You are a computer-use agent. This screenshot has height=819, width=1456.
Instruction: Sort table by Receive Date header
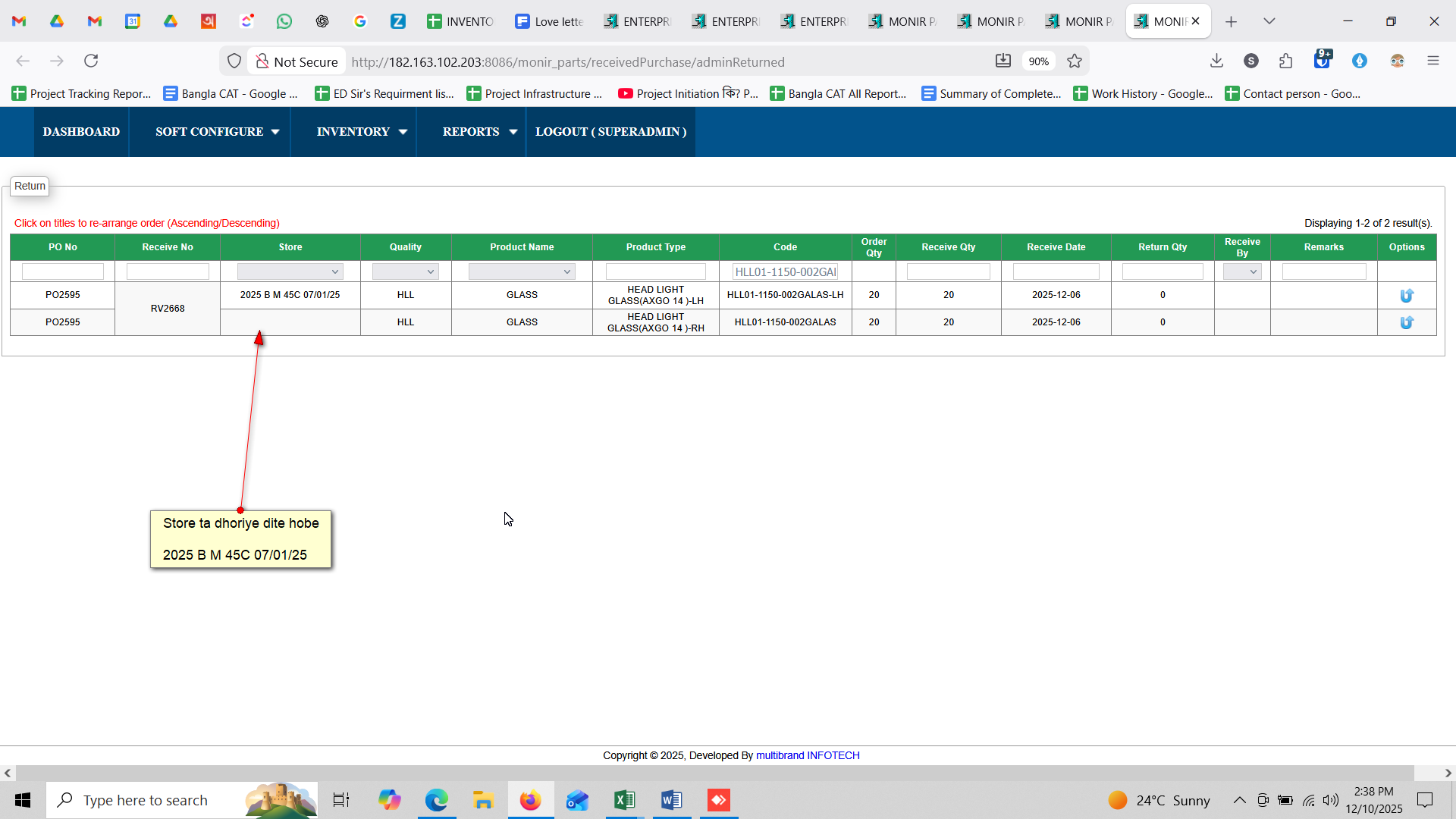(1056, 247)
